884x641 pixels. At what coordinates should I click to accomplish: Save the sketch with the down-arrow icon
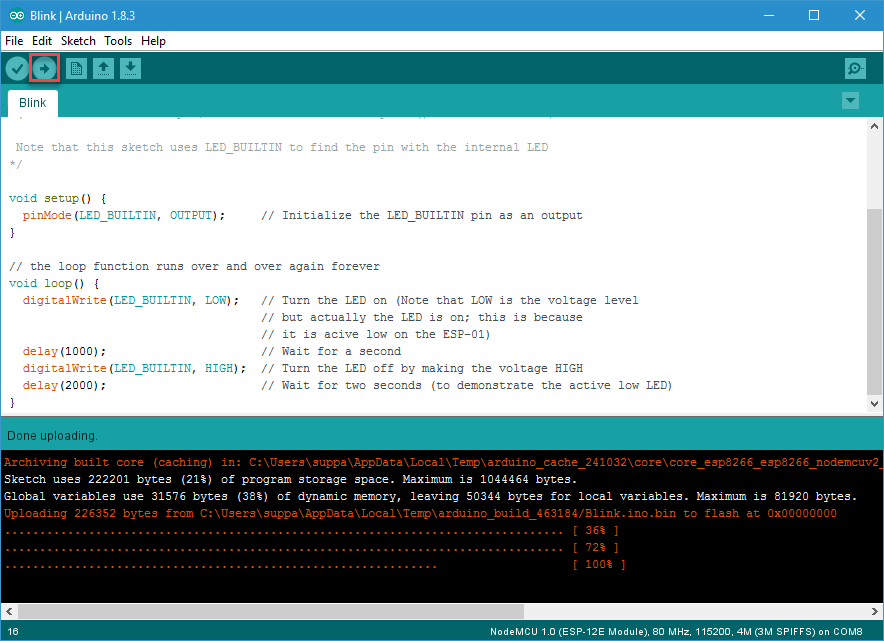pyautogui.click(x=130, y=69)
